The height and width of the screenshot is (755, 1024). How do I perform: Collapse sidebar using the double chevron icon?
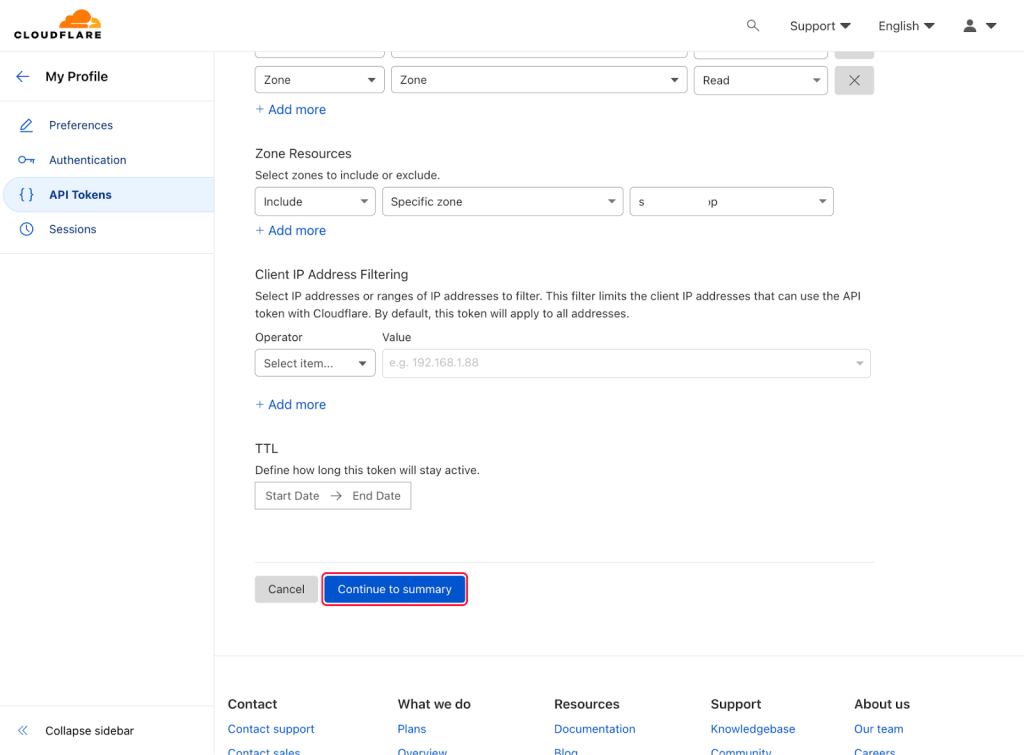pos(23,731)
